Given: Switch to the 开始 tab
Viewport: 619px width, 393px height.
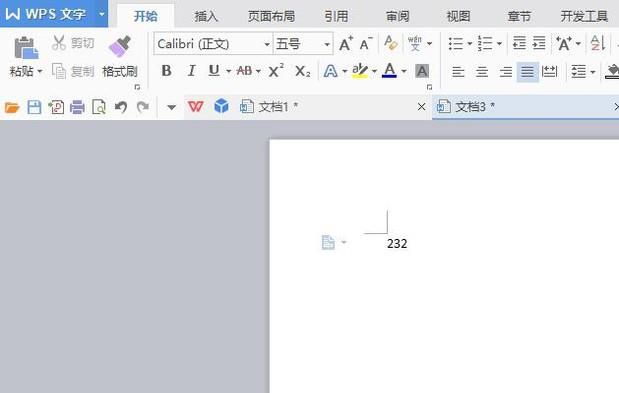Looking at the screenshot, I should click(x=145, y=16).
